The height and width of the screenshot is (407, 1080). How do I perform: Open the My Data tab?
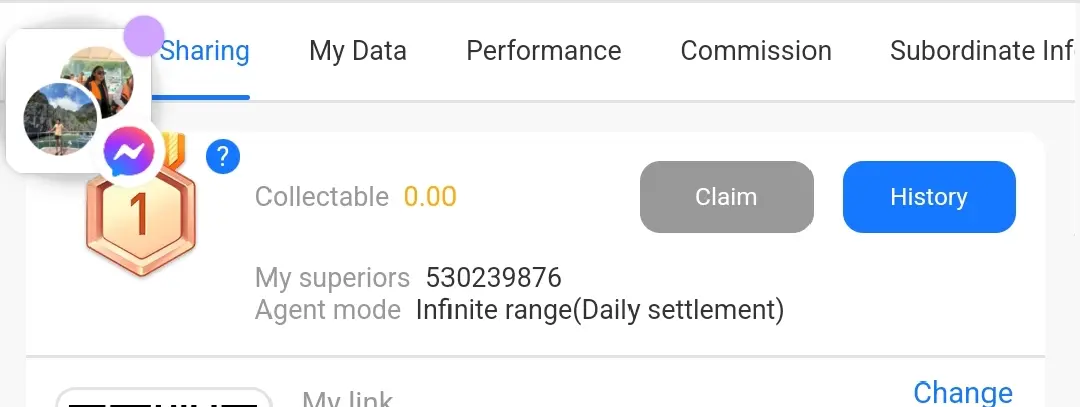(357, 51)
